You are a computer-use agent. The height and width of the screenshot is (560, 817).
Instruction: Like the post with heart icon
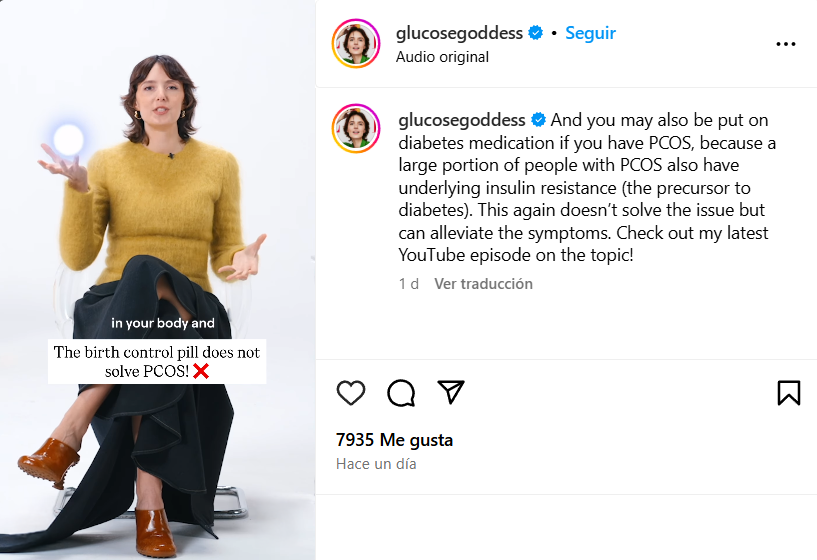pos(351,392)
